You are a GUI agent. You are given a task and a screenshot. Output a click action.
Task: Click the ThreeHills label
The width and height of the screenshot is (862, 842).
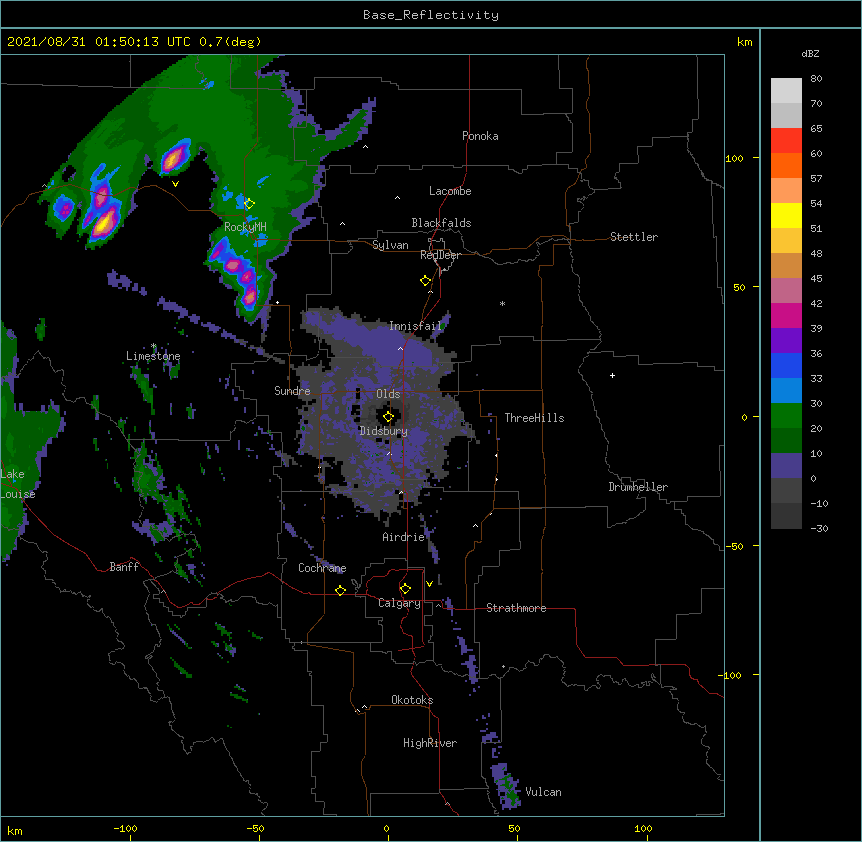[534, 418]
